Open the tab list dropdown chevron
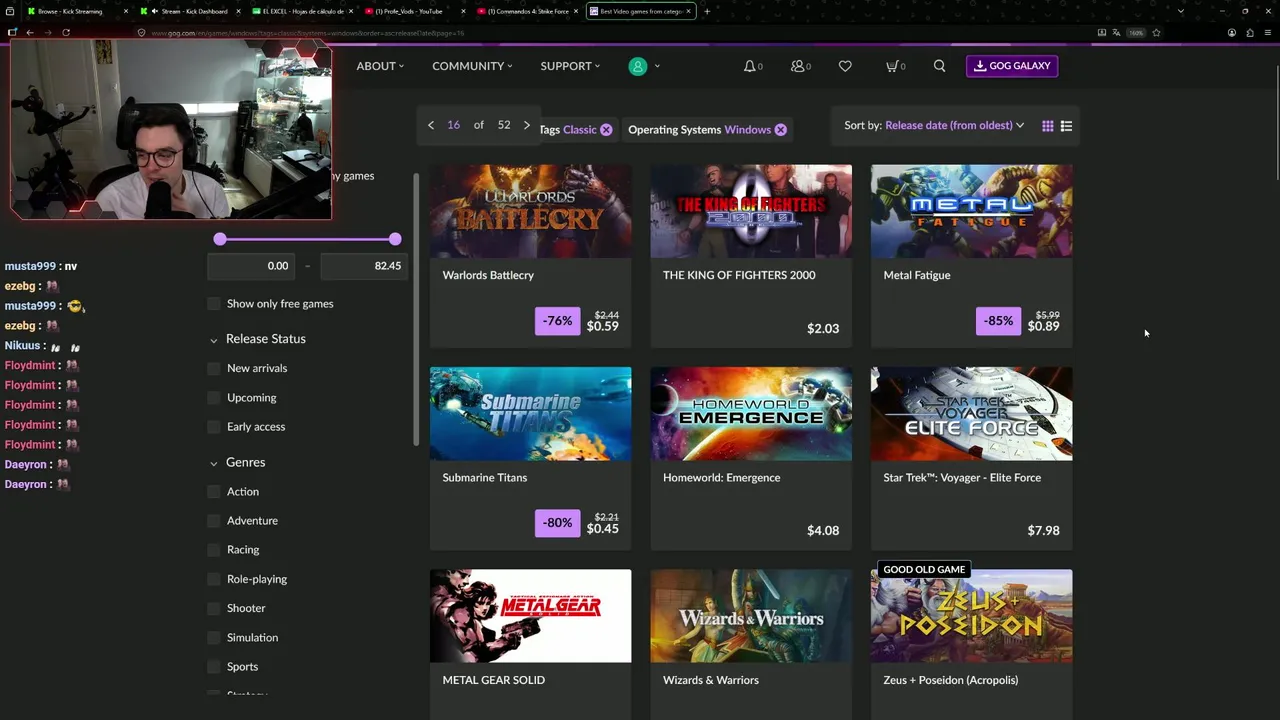 pyautogui.click(x=1181, y=11)
